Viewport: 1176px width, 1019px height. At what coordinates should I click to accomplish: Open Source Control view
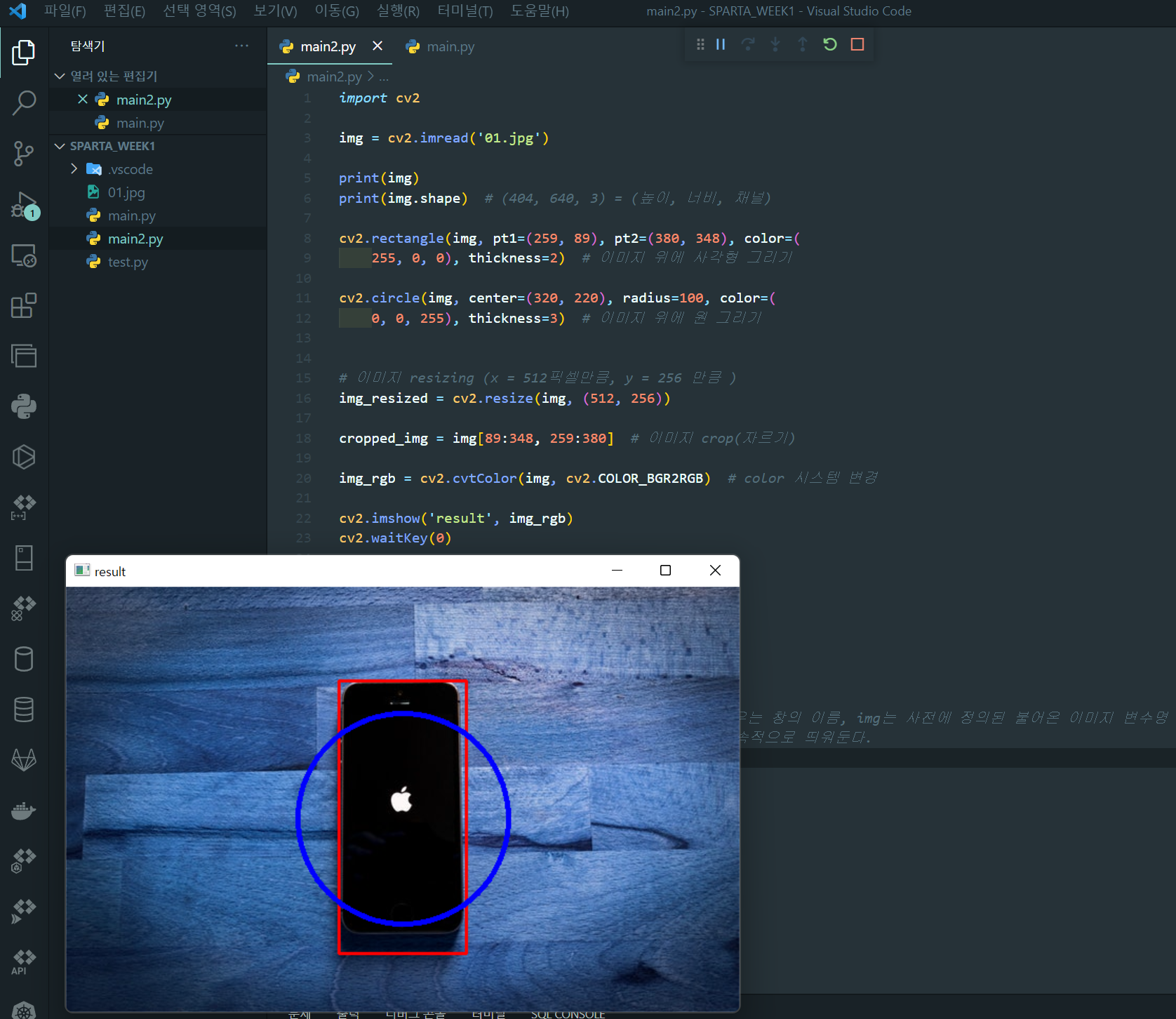click(x=24, y=153)
